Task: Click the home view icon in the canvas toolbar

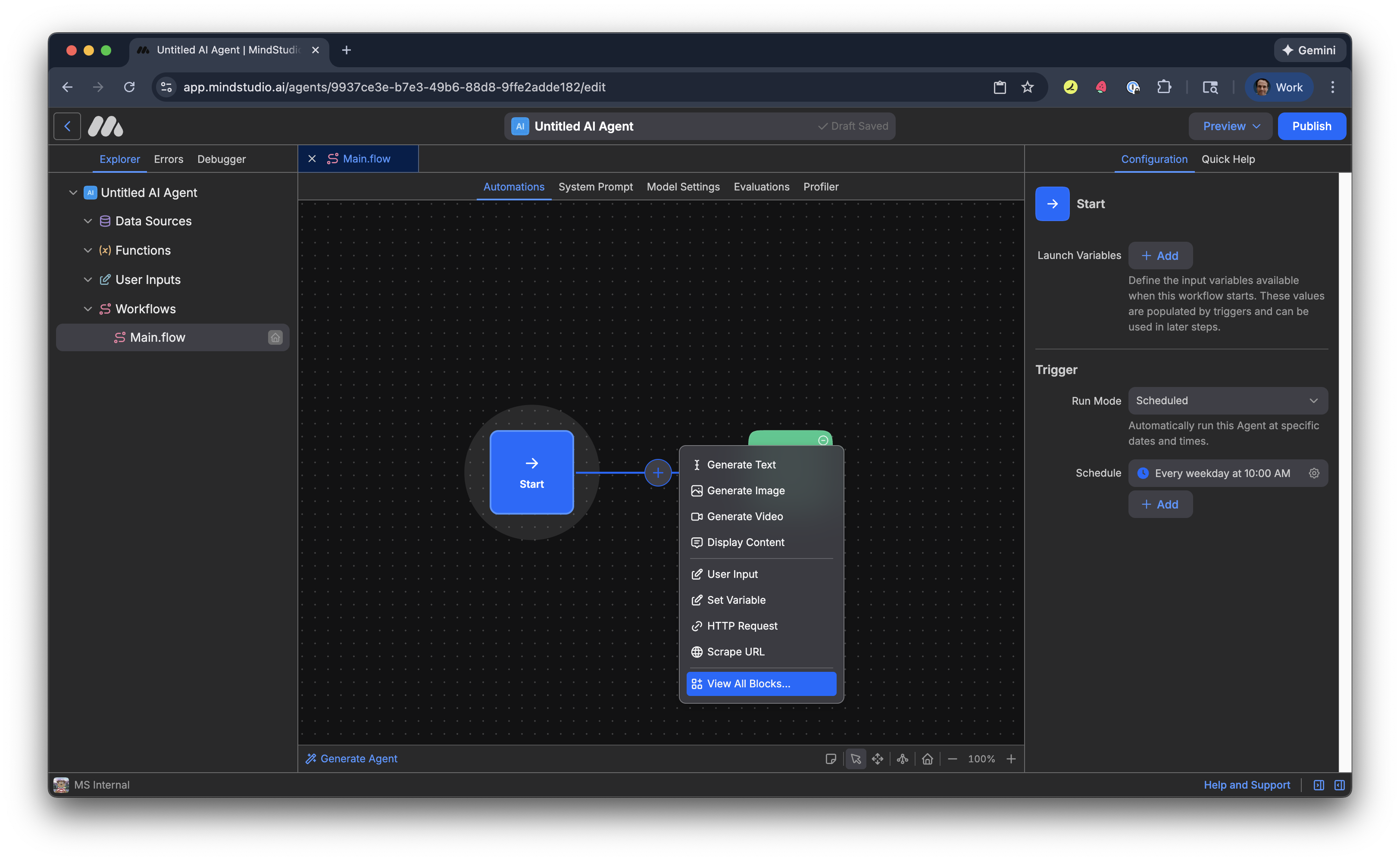Action: click(927, 758)
